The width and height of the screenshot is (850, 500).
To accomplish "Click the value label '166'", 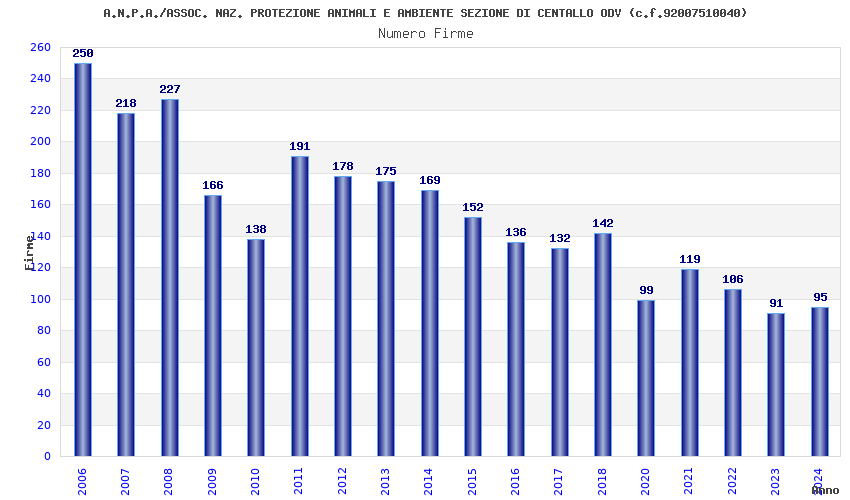I will pyautogui.click(x=213, y=185).
